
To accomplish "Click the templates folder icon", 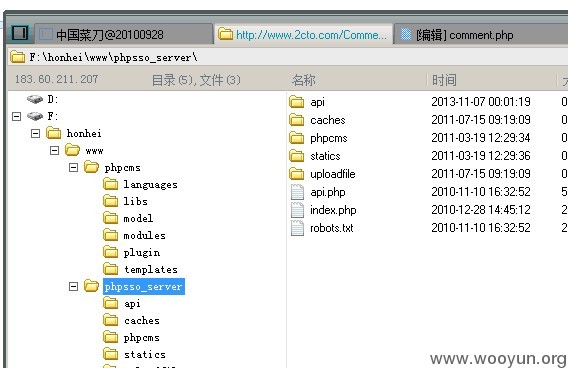I will [x=110, y=269].
